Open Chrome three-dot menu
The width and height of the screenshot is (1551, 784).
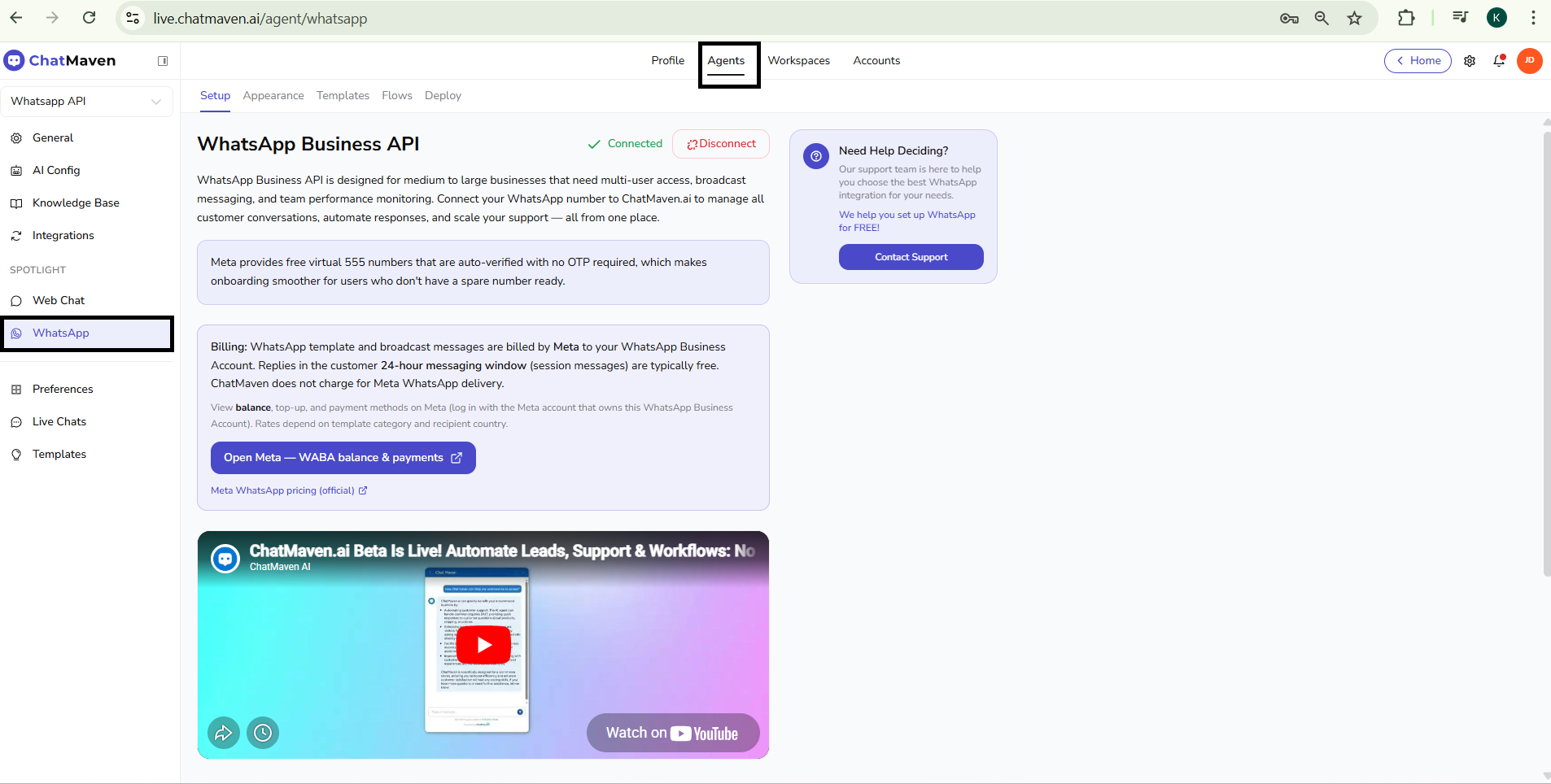pos(1533,18)
